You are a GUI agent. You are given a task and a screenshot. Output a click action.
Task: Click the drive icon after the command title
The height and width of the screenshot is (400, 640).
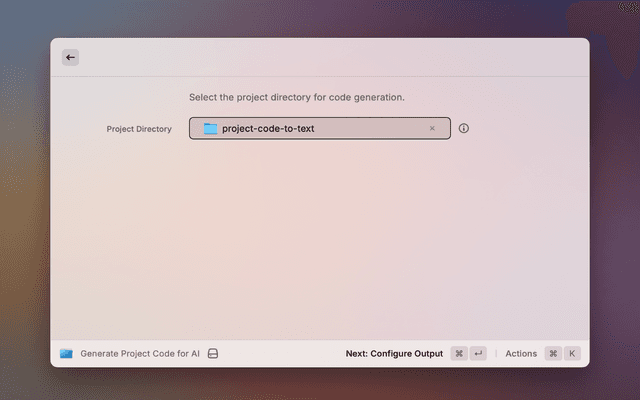(213, 353)
